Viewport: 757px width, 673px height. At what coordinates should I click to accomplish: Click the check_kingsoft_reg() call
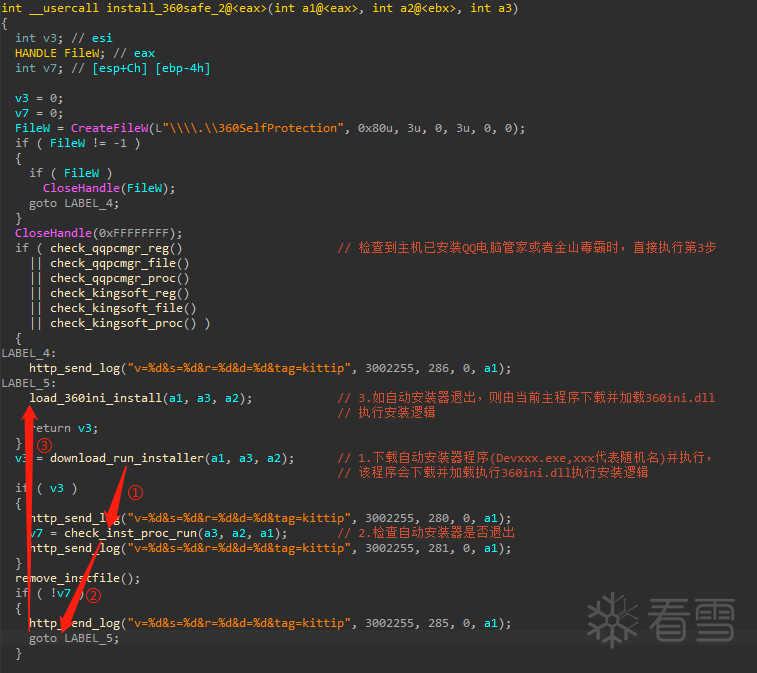coord(120,293)
